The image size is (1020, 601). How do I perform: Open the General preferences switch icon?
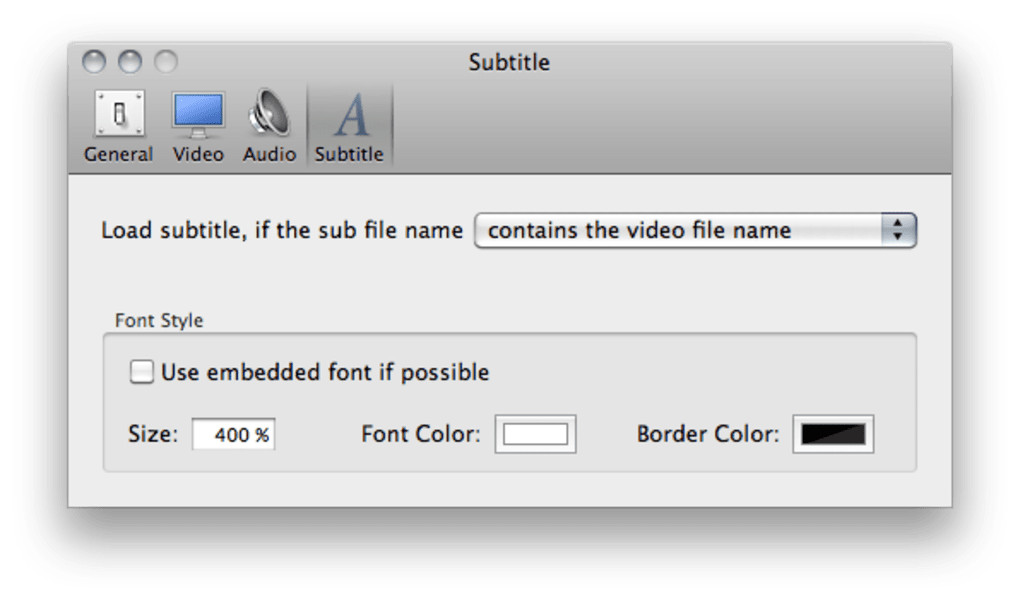point(119,114)
